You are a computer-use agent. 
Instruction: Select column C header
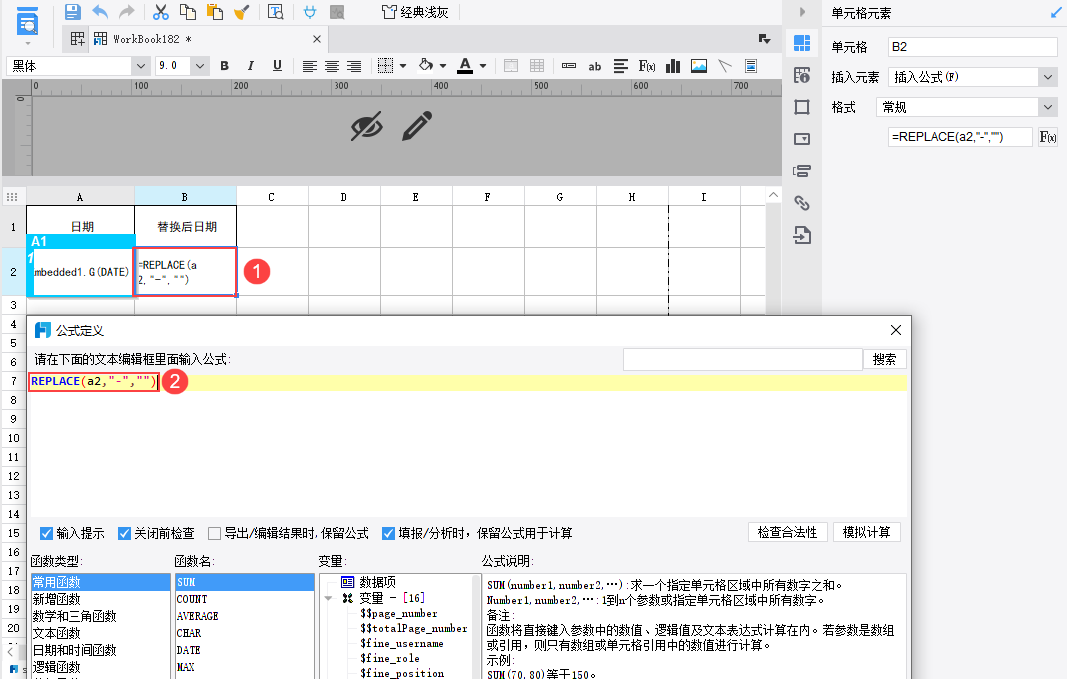[x=272, y=197]
